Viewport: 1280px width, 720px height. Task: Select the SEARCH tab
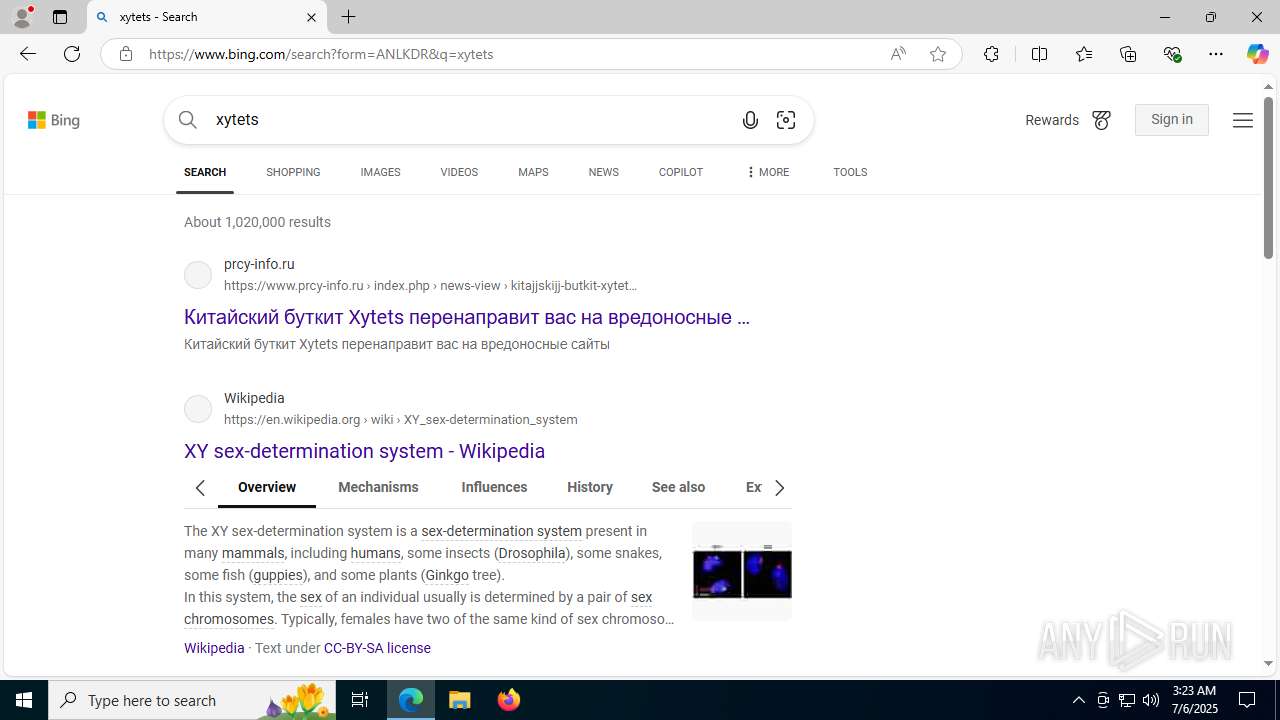pyautogui.click(x=205, y=172)
